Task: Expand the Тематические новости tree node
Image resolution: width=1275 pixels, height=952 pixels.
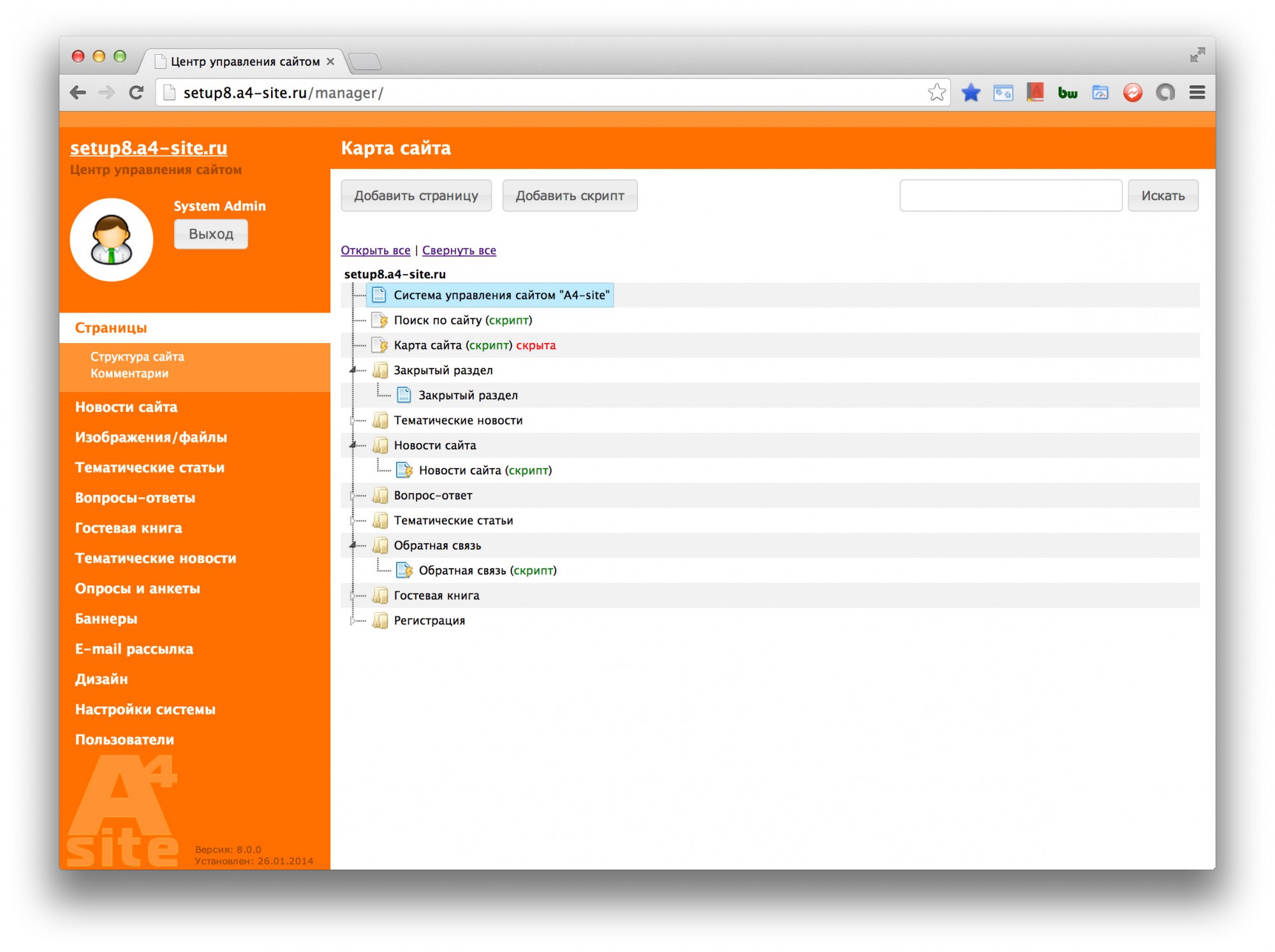Action: click(x=352, y=420)
